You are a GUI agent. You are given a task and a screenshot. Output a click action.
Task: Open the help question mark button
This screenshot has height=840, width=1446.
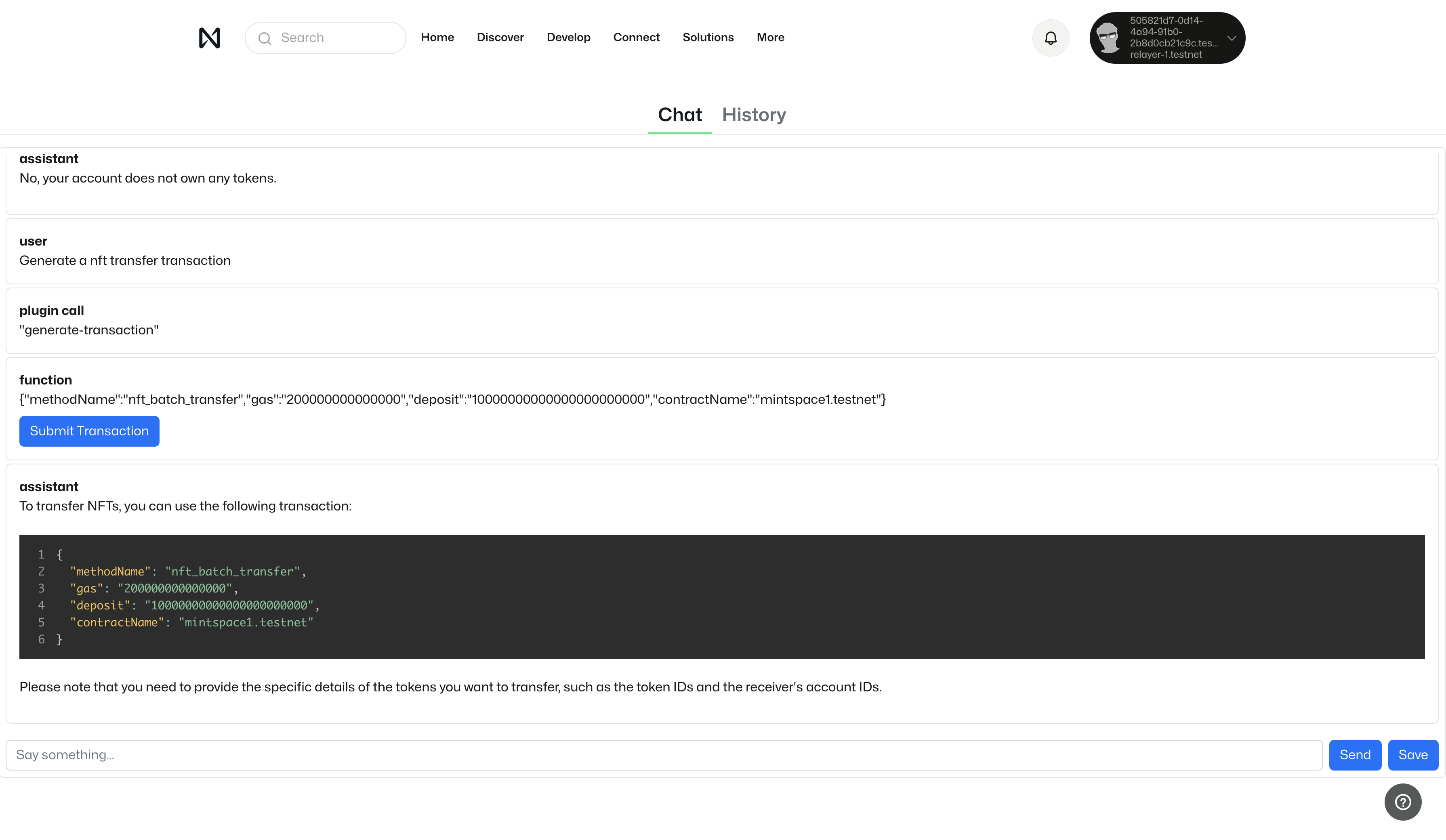[x=1402, y=802]
